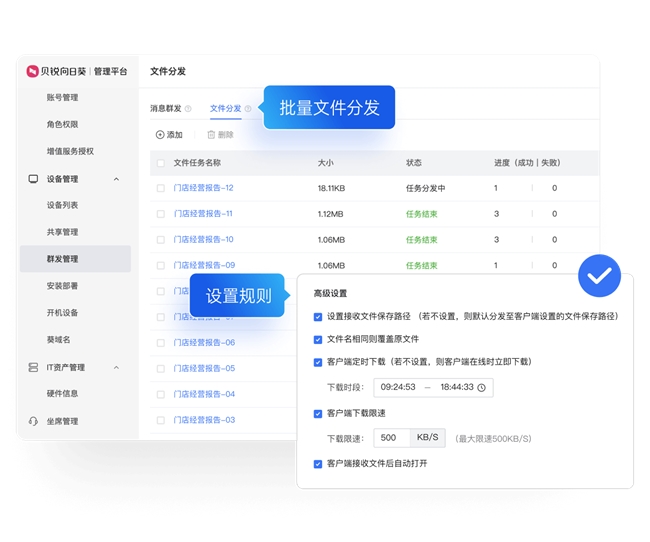Image resolution: width=650 pixels, height=542 pixels.
Task: Collapse the IT资产管理 sidebar section
Action: point(116,367)
